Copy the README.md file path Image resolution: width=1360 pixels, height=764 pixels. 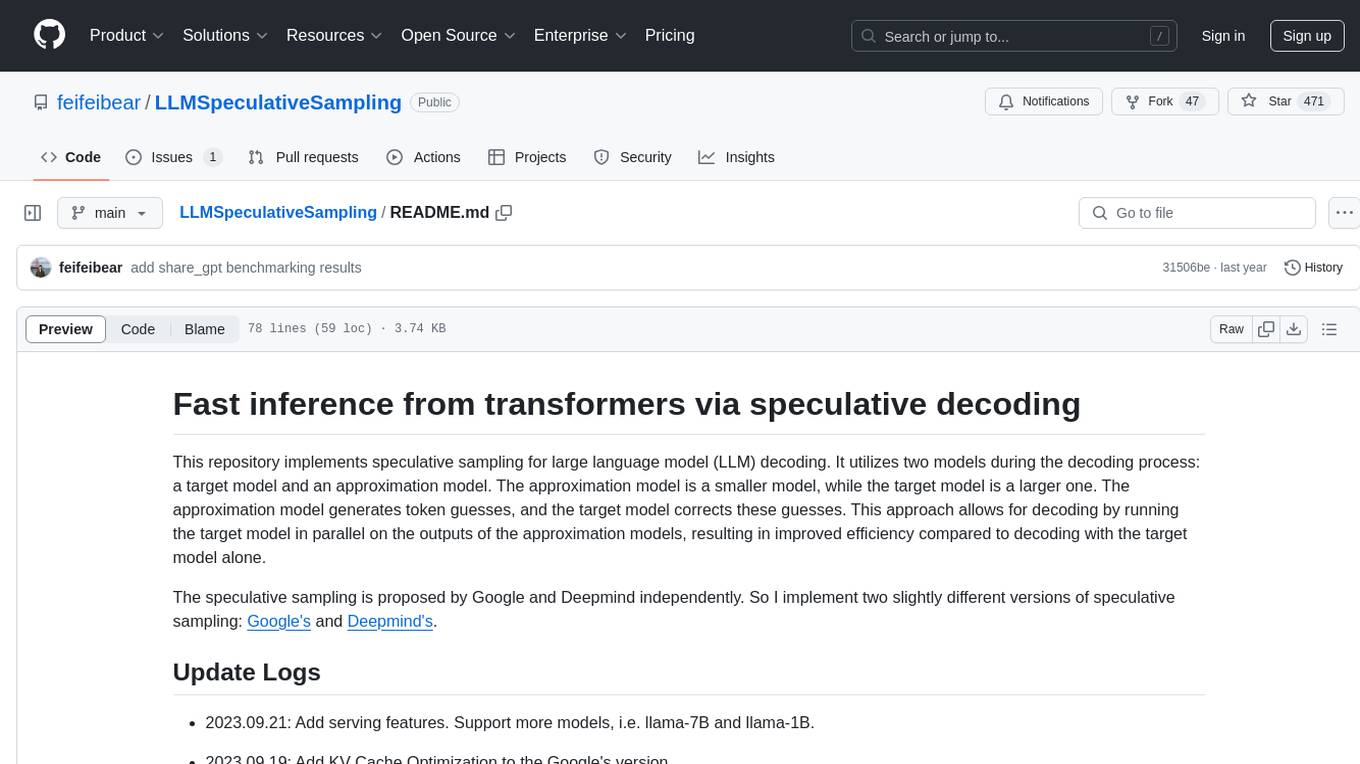(504, 212)
